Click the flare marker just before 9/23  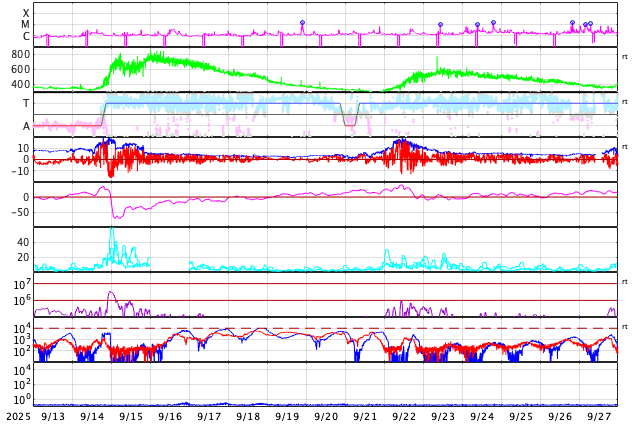point(440,25)
